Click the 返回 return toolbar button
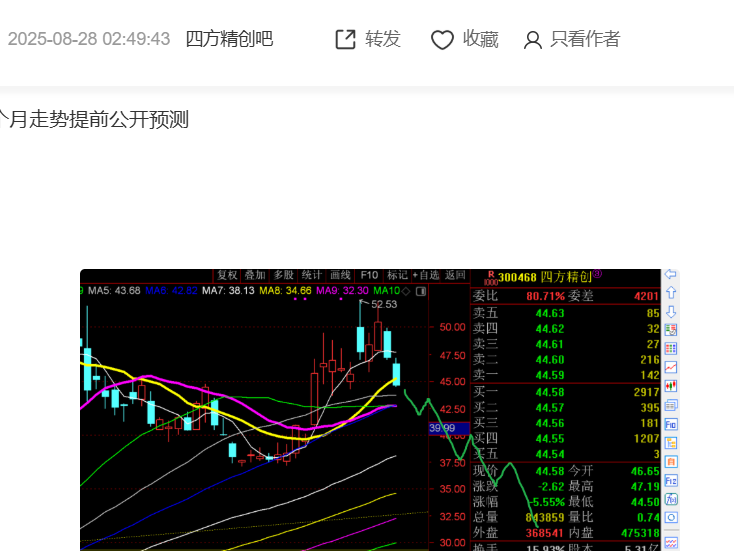734x551 pixels. pyautogui.click(x=455, y=275)
